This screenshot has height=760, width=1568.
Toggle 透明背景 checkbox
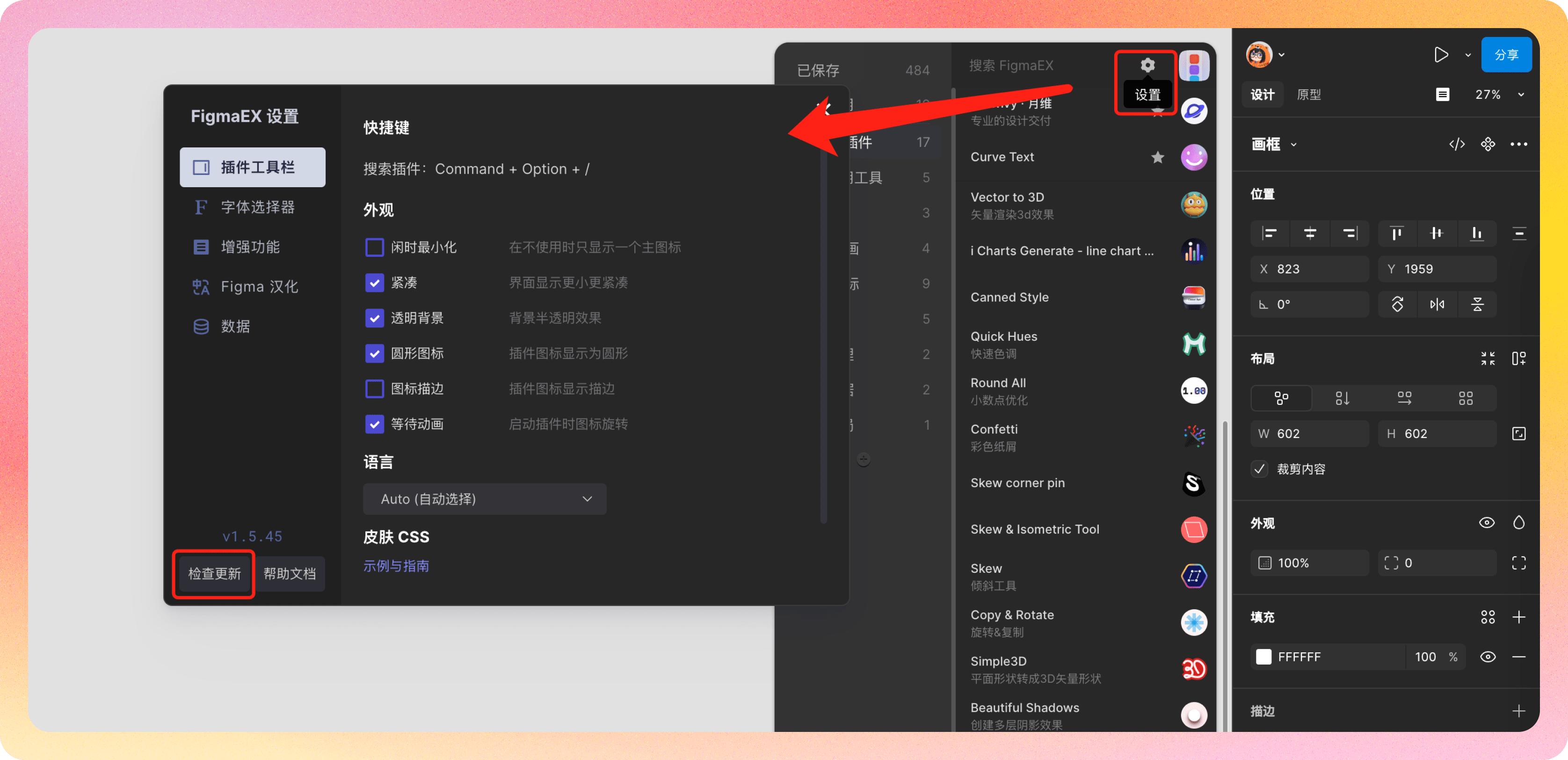374,318
